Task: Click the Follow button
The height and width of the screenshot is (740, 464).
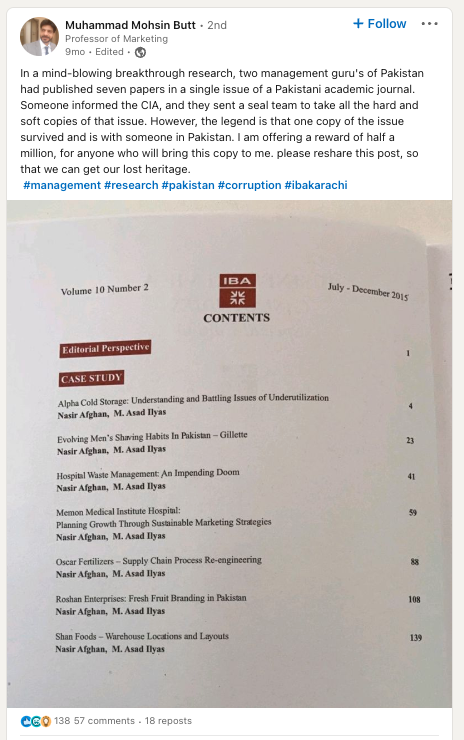Action: [x=380, y=24]
